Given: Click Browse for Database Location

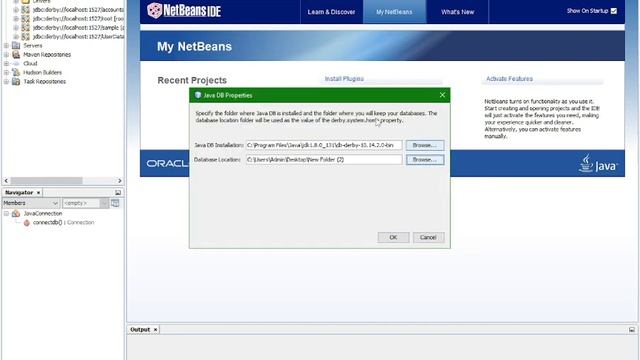Looking at the screenshot, I should 424,160.
